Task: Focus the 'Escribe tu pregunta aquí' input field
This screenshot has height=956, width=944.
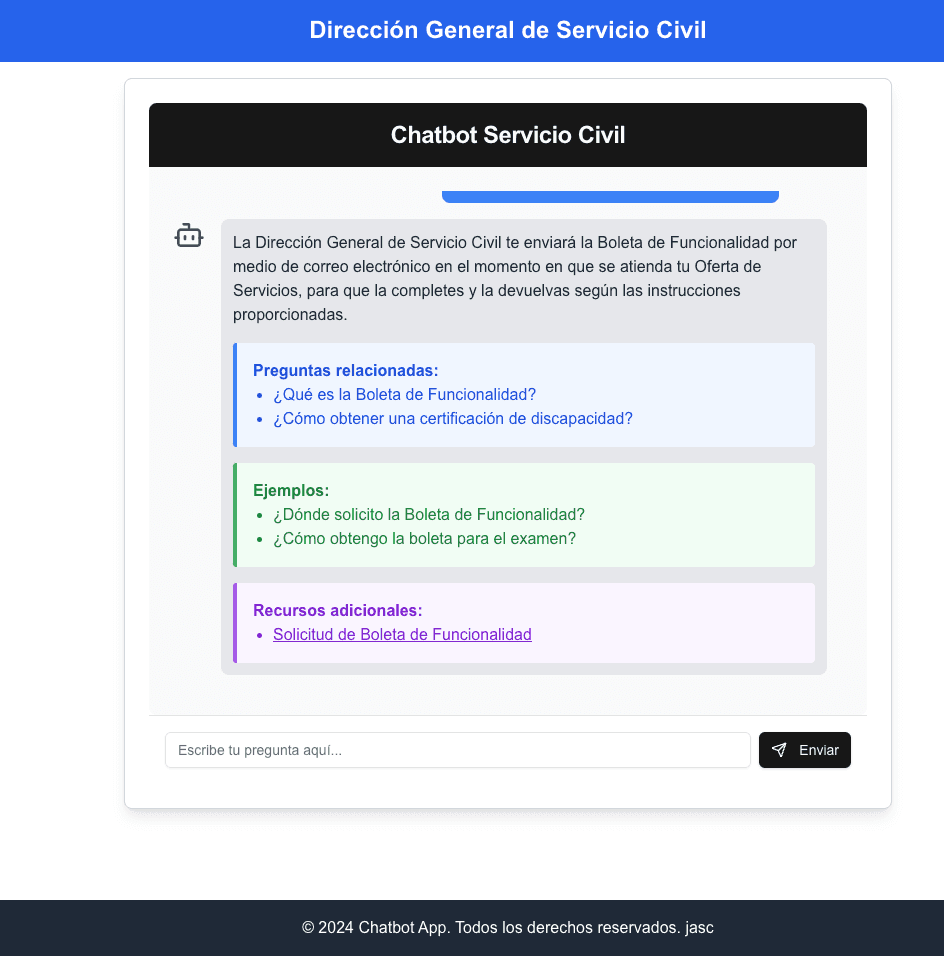Action: coord(457,749)
